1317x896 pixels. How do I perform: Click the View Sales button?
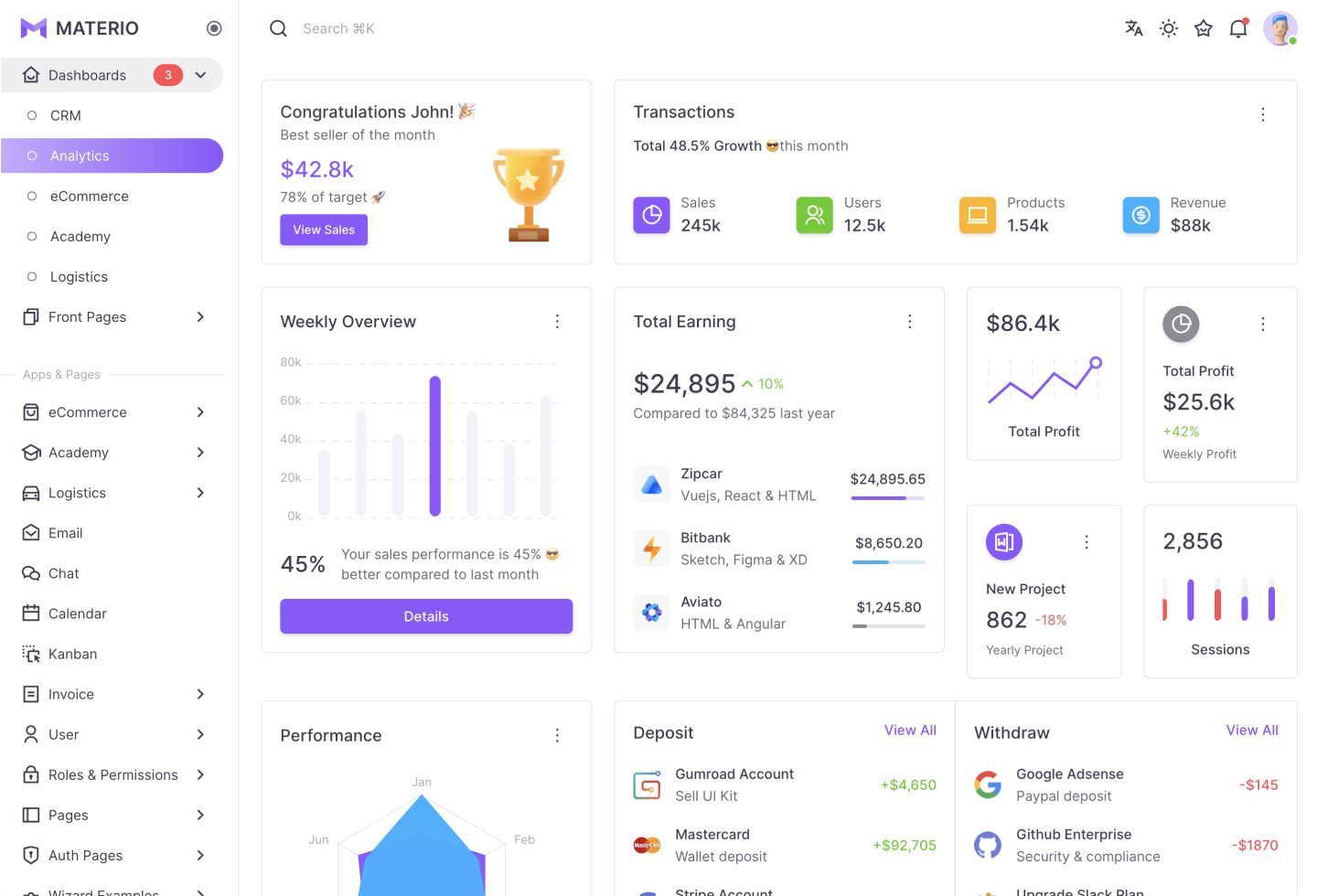tap(324, 229)
